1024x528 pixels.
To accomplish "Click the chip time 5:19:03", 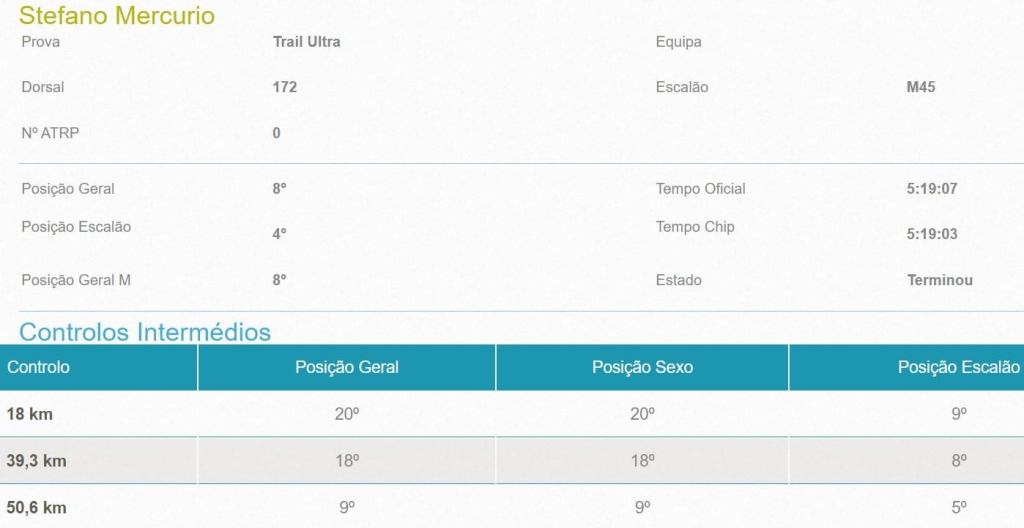I will (932, 234).
